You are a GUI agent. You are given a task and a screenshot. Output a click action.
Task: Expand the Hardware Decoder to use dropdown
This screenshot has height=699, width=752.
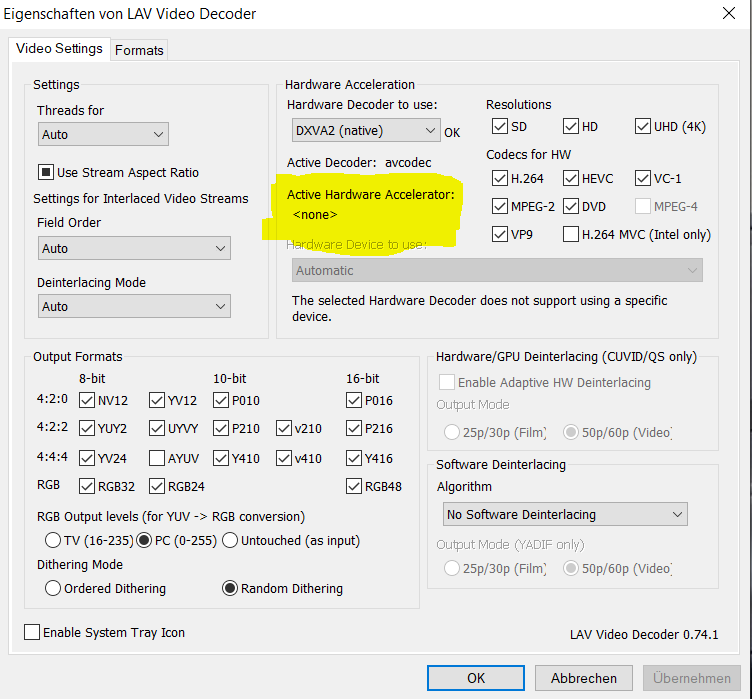[364, 130]
